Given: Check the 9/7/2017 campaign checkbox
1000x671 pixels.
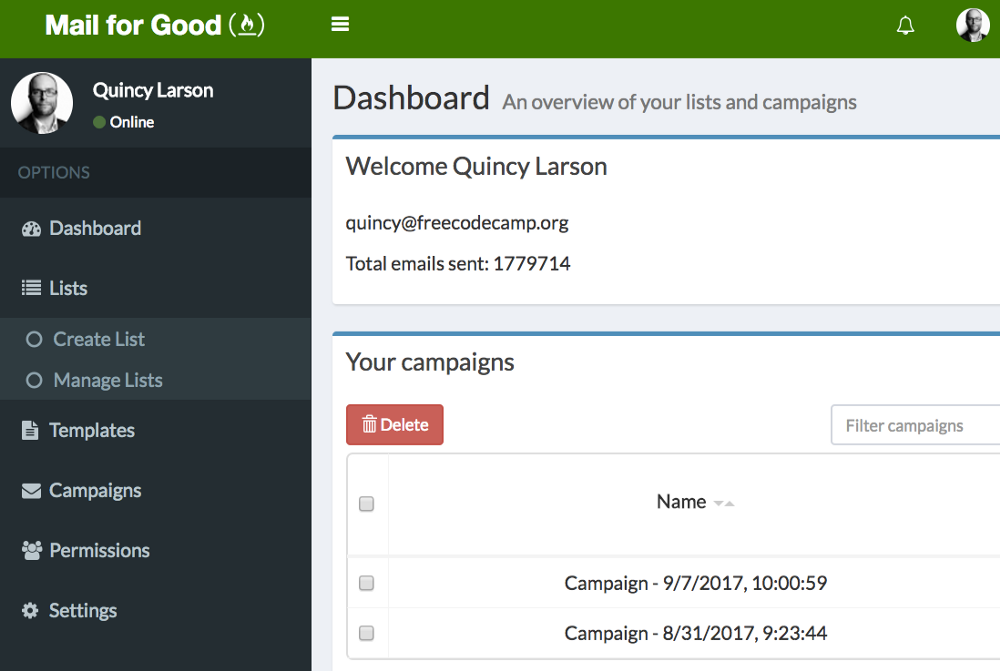Looking at the screenshot, I should (366, 583).
